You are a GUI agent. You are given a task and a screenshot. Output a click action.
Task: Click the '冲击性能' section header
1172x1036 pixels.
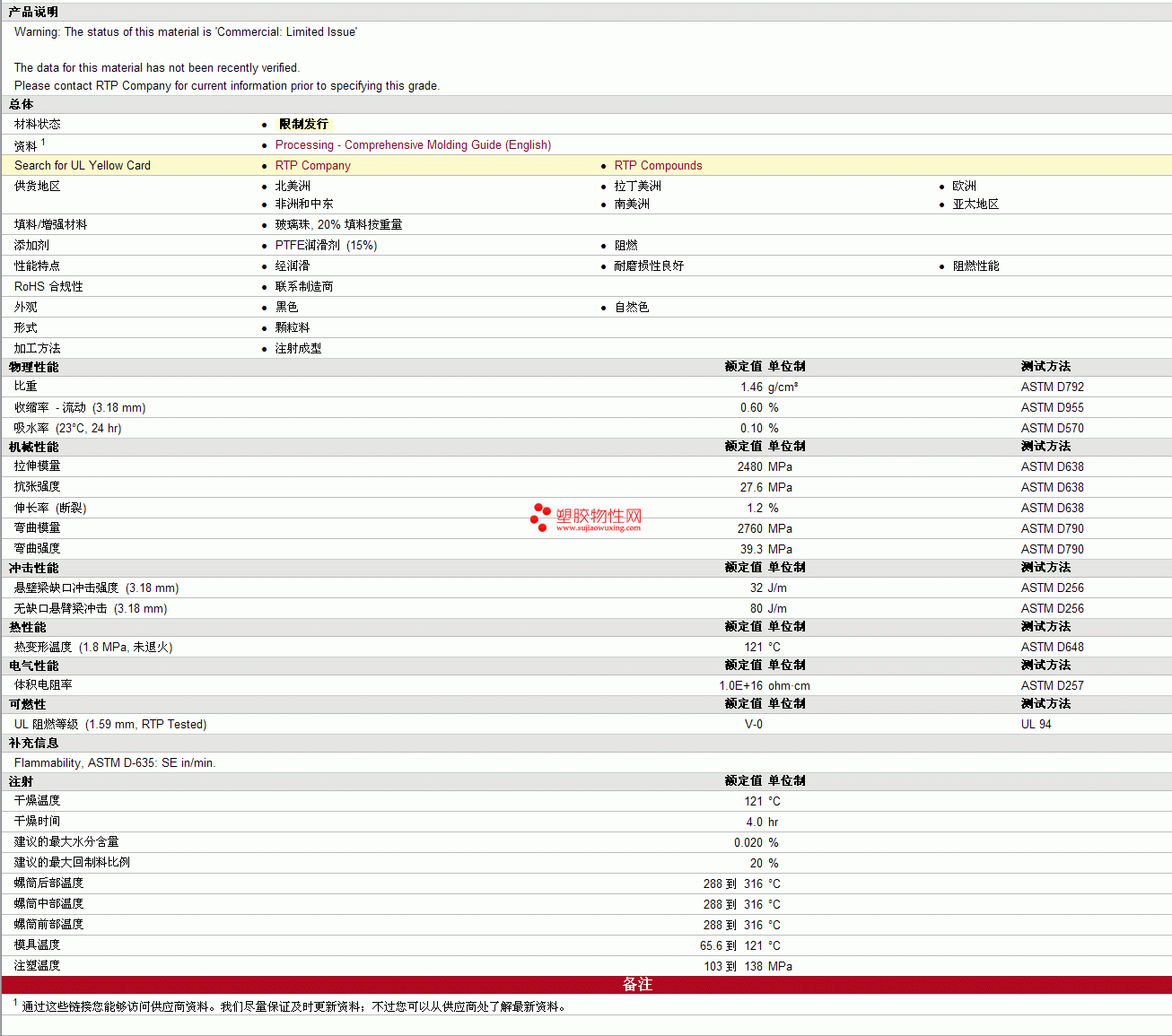[x=33, y=568]
